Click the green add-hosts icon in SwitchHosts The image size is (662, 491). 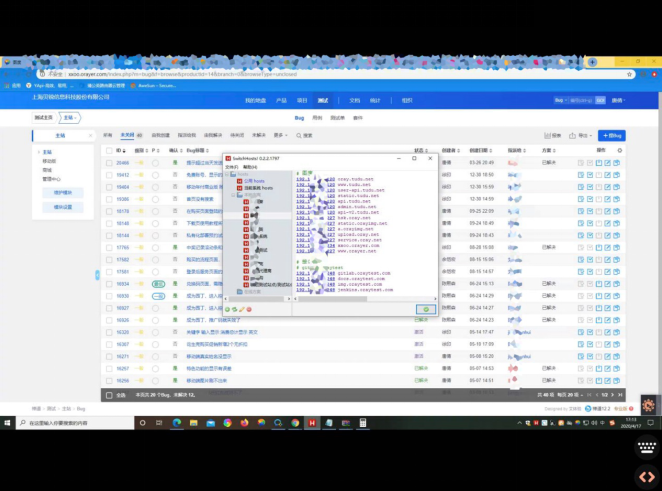228,309
